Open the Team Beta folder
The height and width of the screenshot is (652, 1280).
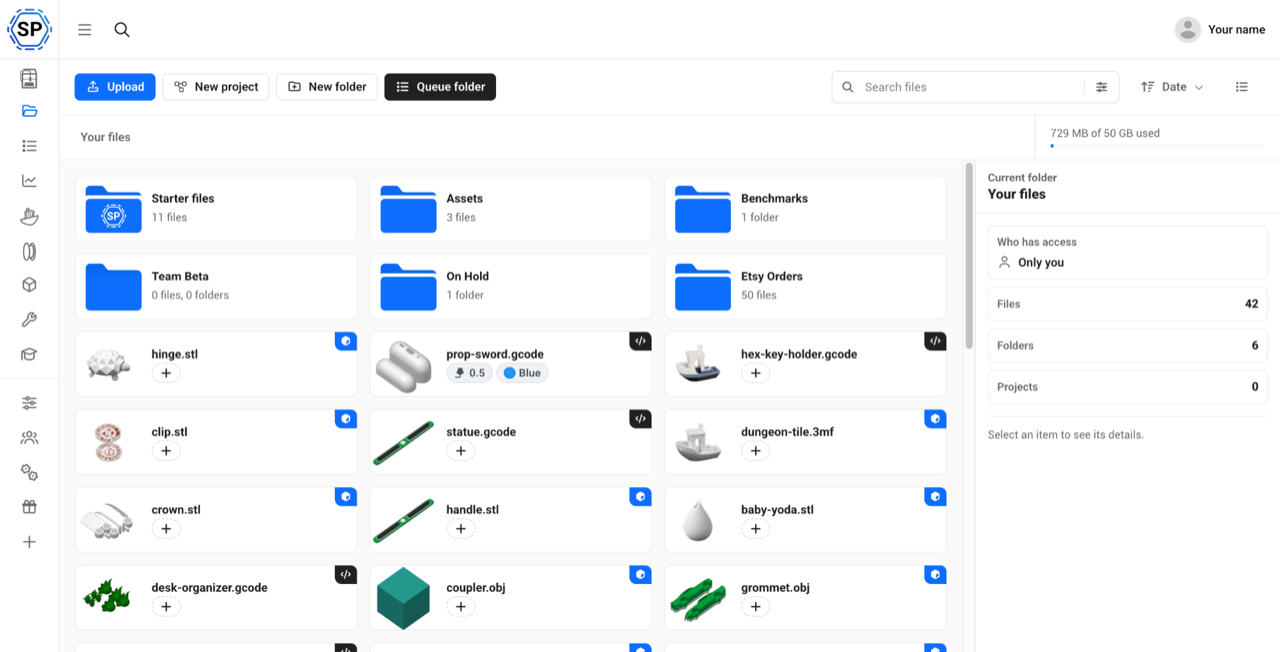click(216, 286)
